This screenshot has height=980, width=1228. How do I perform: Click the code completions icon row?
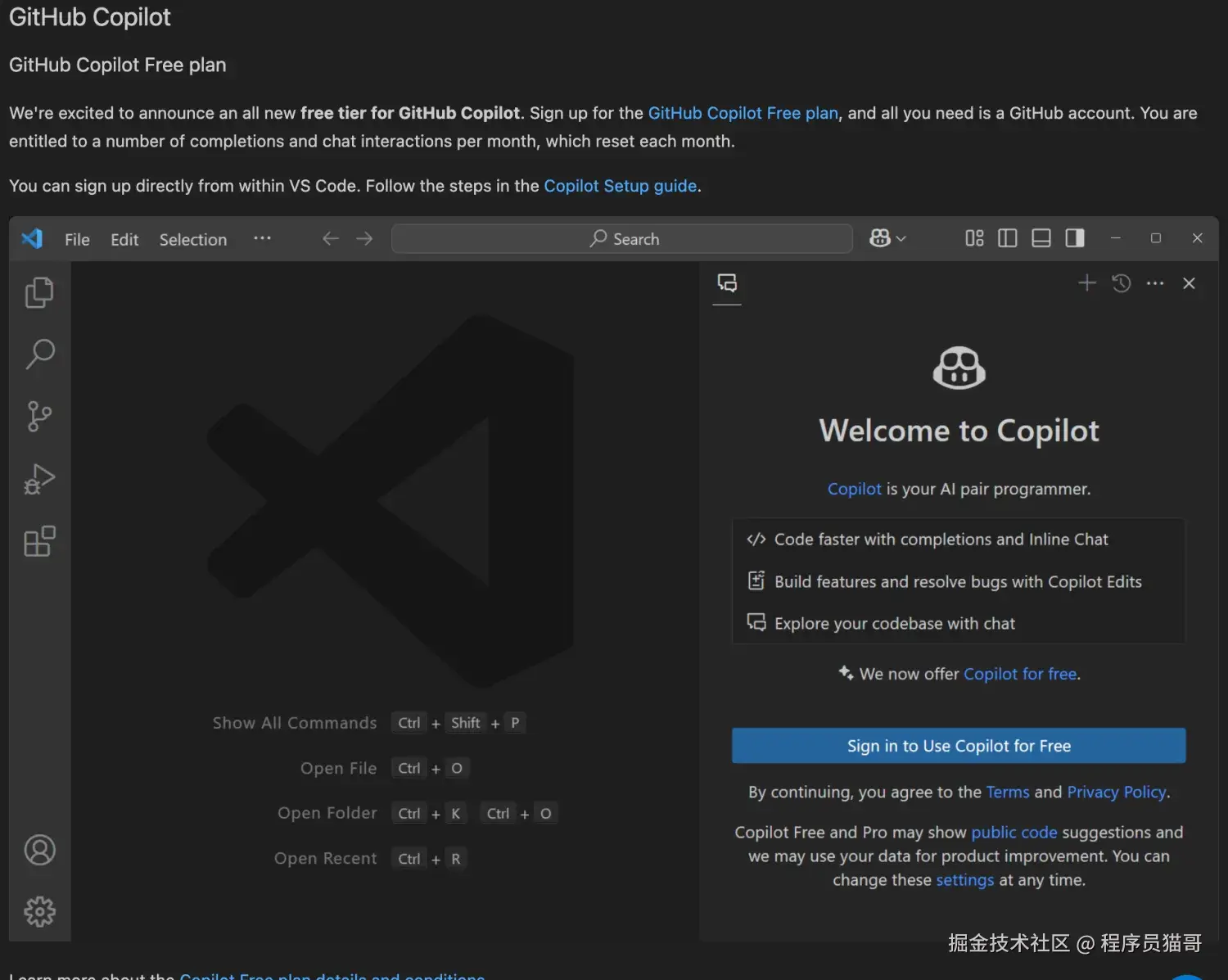coord(756,539)
